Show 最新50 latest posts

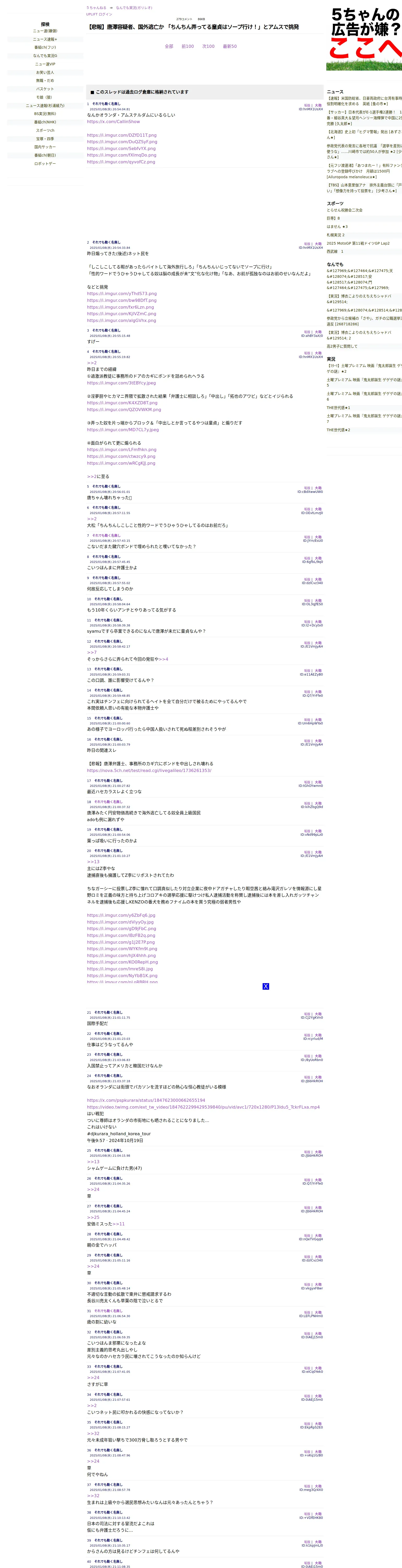coord(230,46)
